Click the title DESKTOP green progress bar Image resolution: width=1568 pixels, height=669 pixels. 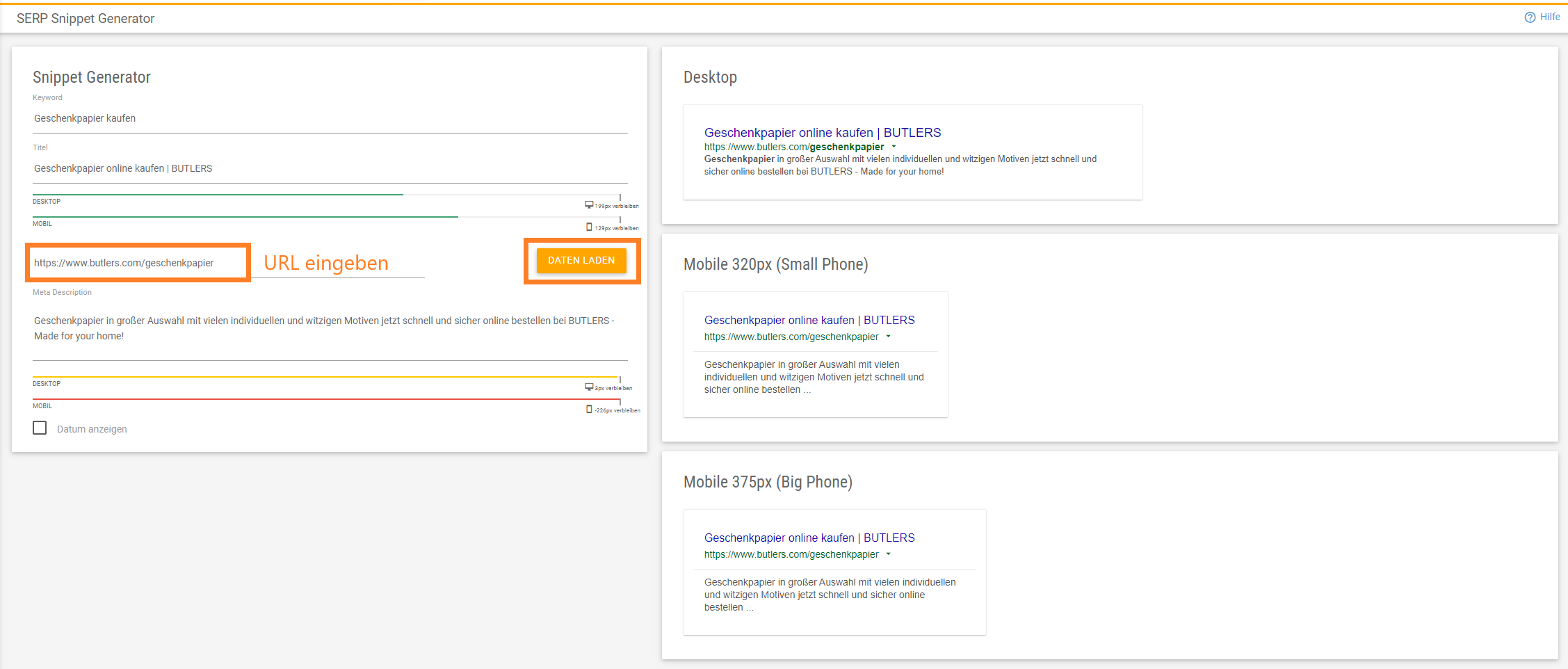pyautogui.click(x=218, y=195)
